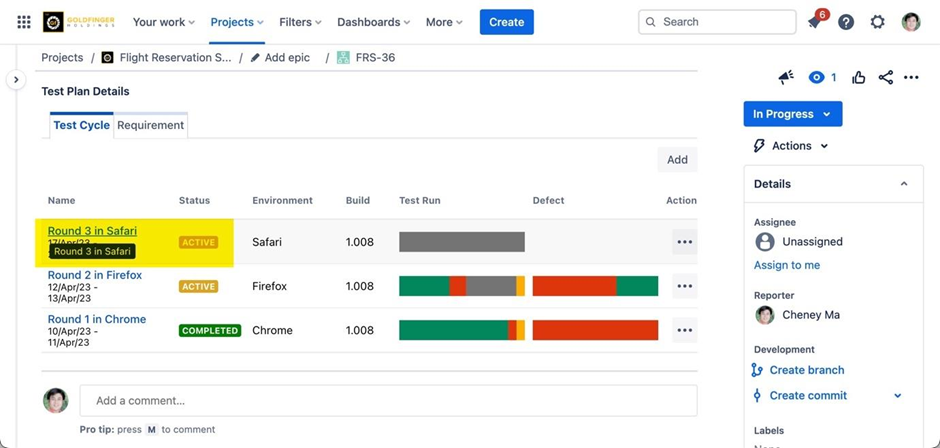Viewport: 940px width, 448px height.
Task: Expand the Actions dropdown
Action: pos(792,146)
